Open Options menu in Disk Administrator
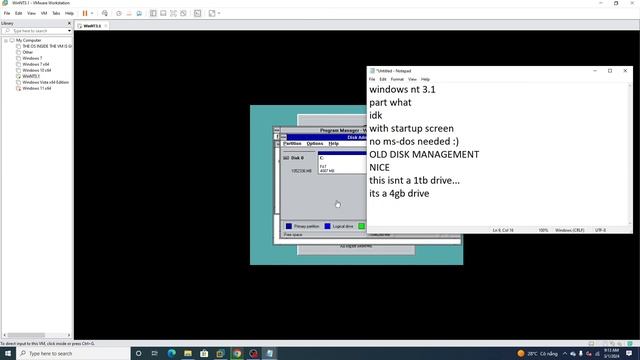Screen dimensions: 640x360 pyautogui.click(x=315, y=144)
